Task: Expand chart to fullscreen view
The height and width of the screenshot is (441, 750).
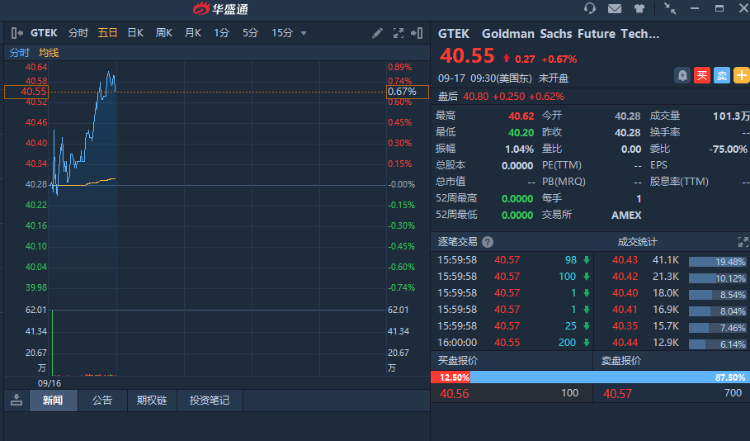Action: (x=399, y=33)
